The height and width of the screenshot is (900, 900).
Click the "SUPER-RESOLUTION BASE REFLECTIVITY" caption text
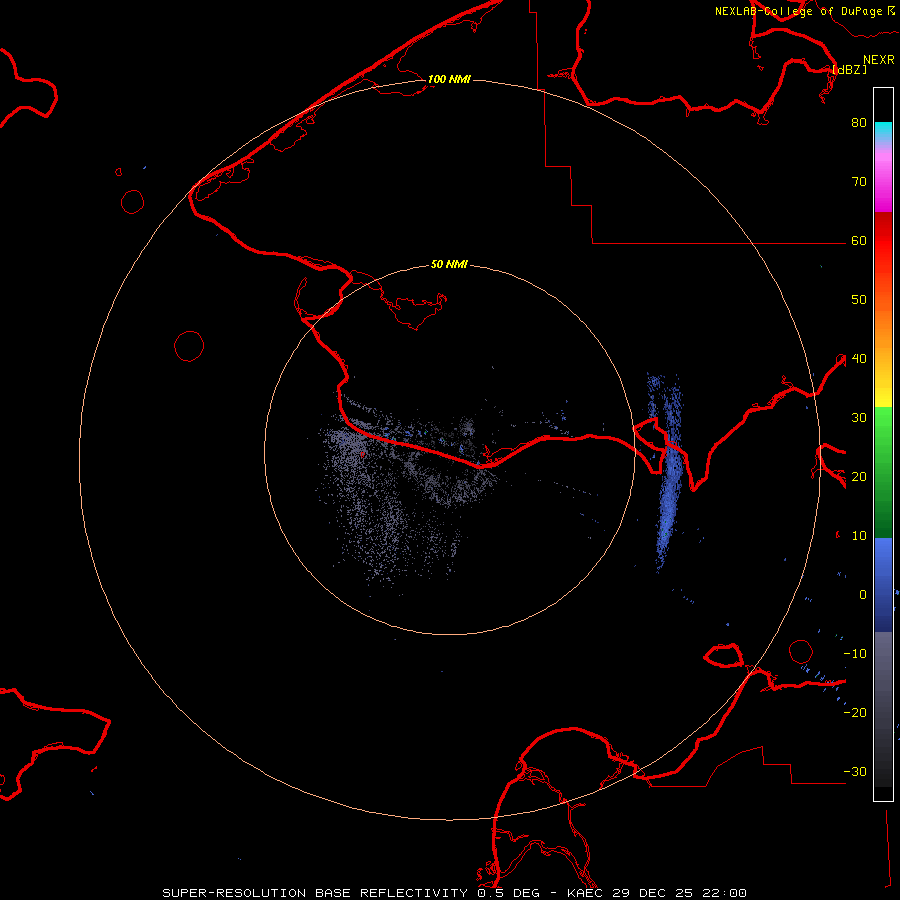(315, 893)
